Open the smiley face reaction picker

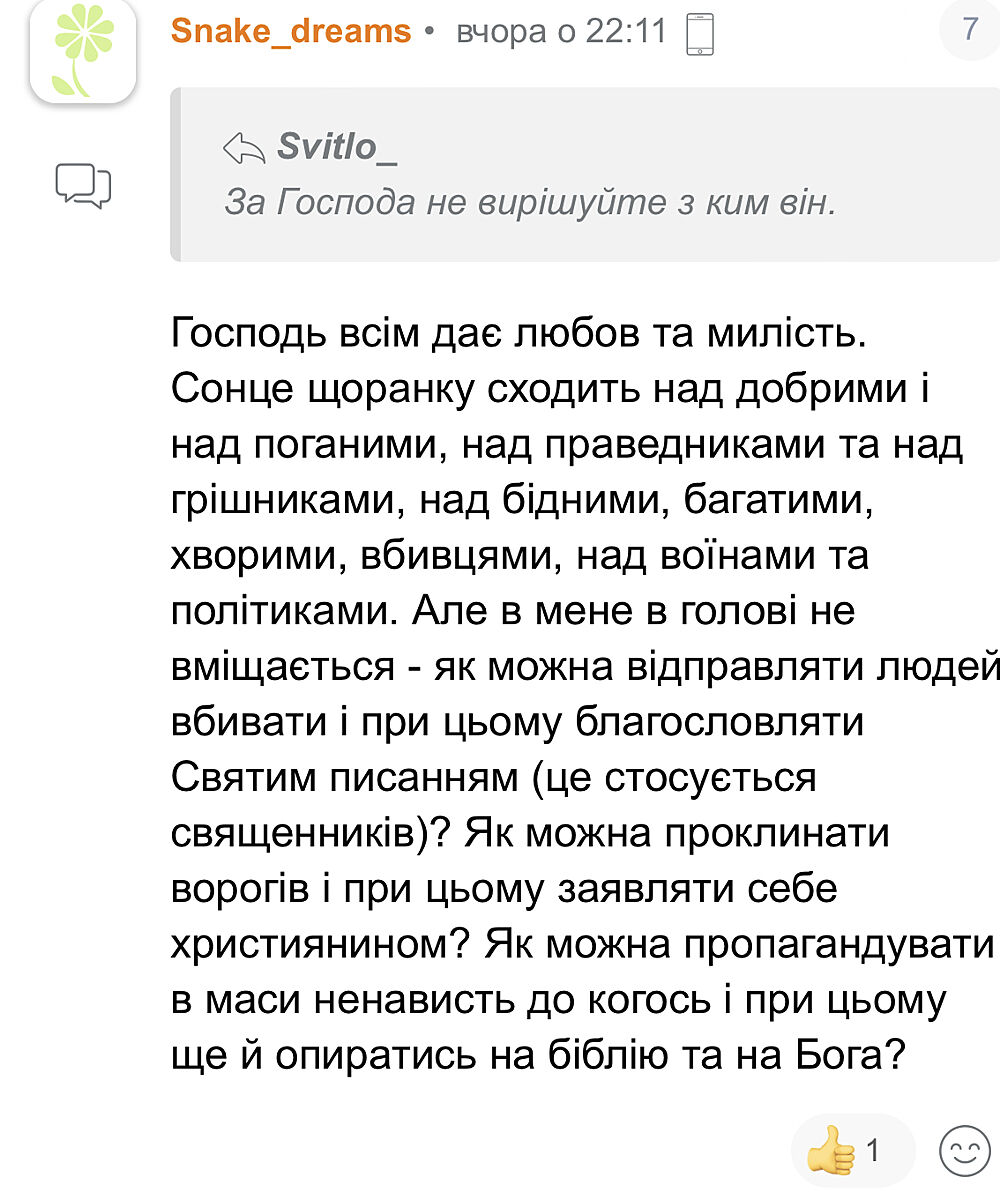point(965,1151)
